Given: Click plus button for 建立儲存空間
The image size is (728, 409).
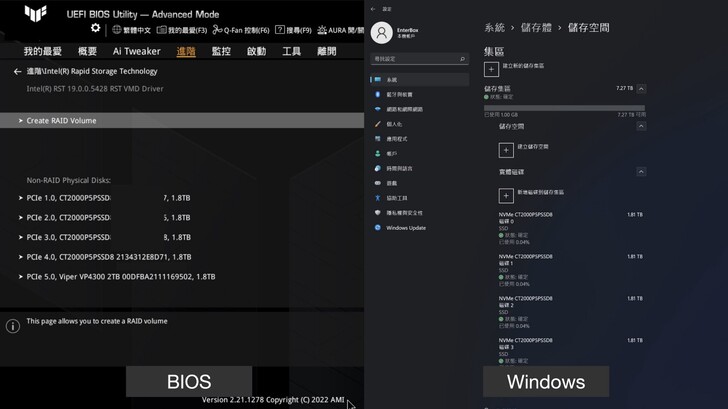Looking at the screenshot, I should (x=506, y=150).
